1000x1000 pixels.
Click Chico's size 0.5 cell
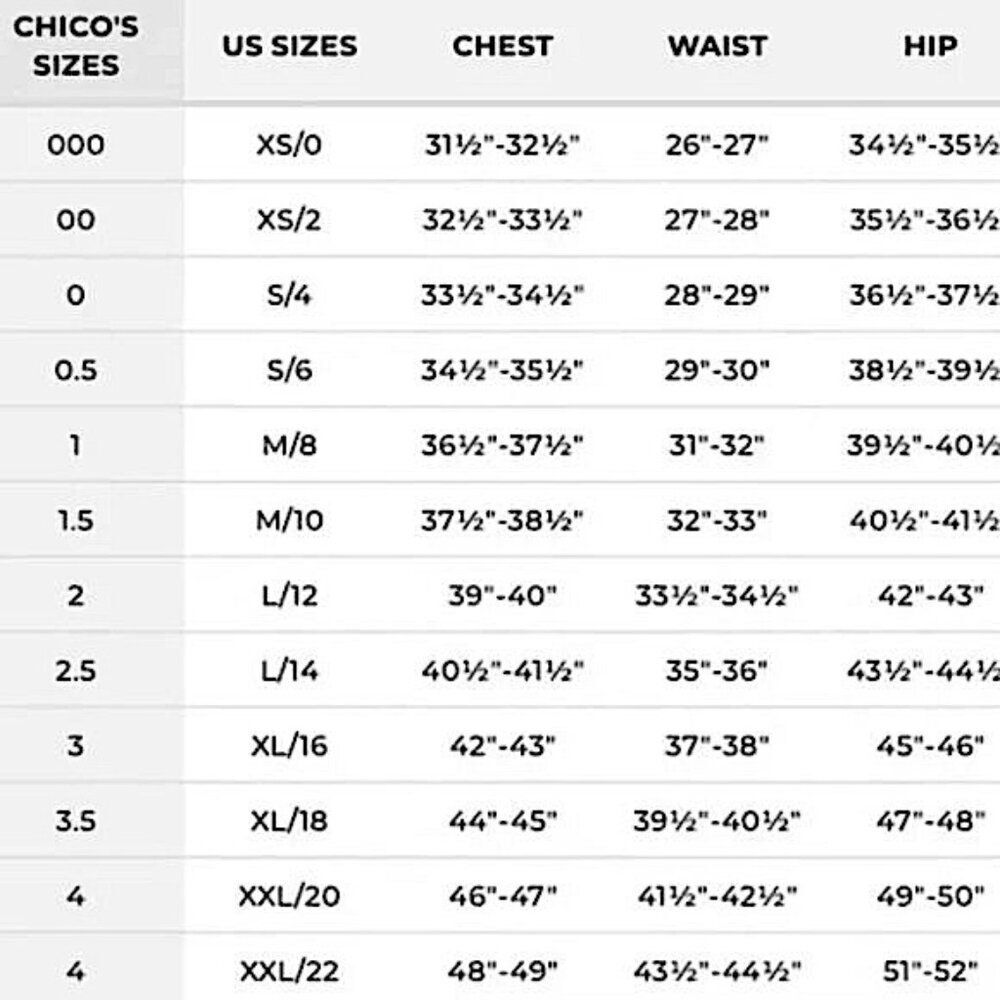click(76, 371)
